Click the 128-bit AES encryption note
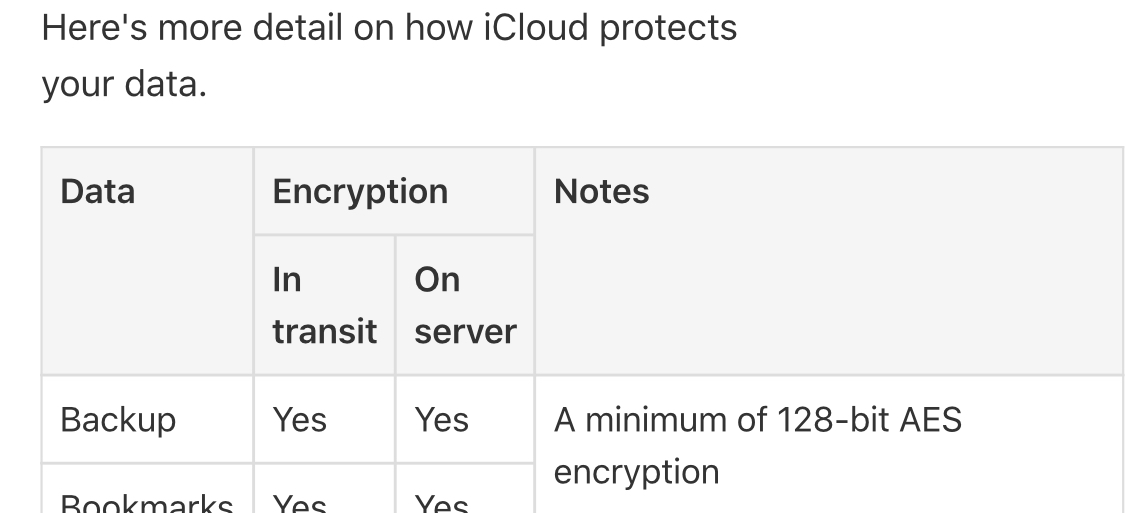The image size is (1125, 513). [758, 446]
